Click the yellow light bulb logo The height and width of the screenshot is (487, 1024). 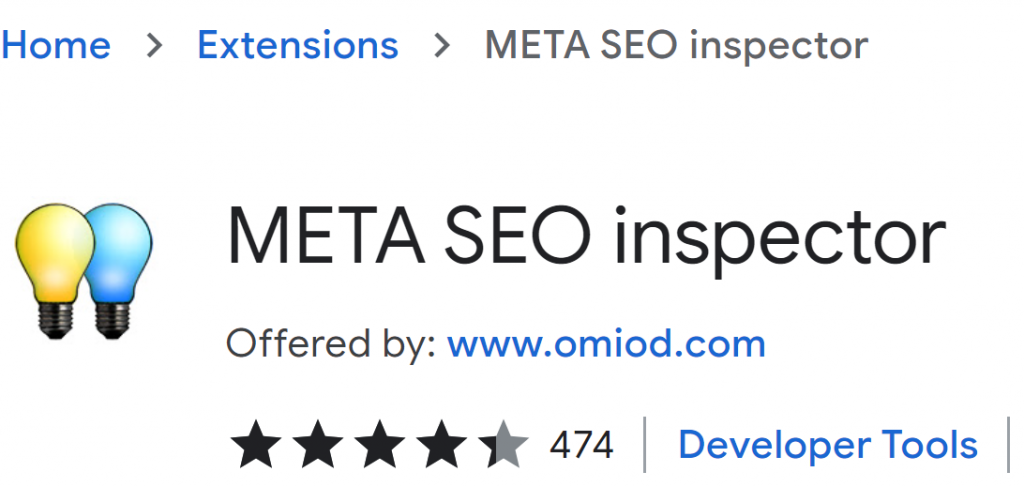[55, 270]
